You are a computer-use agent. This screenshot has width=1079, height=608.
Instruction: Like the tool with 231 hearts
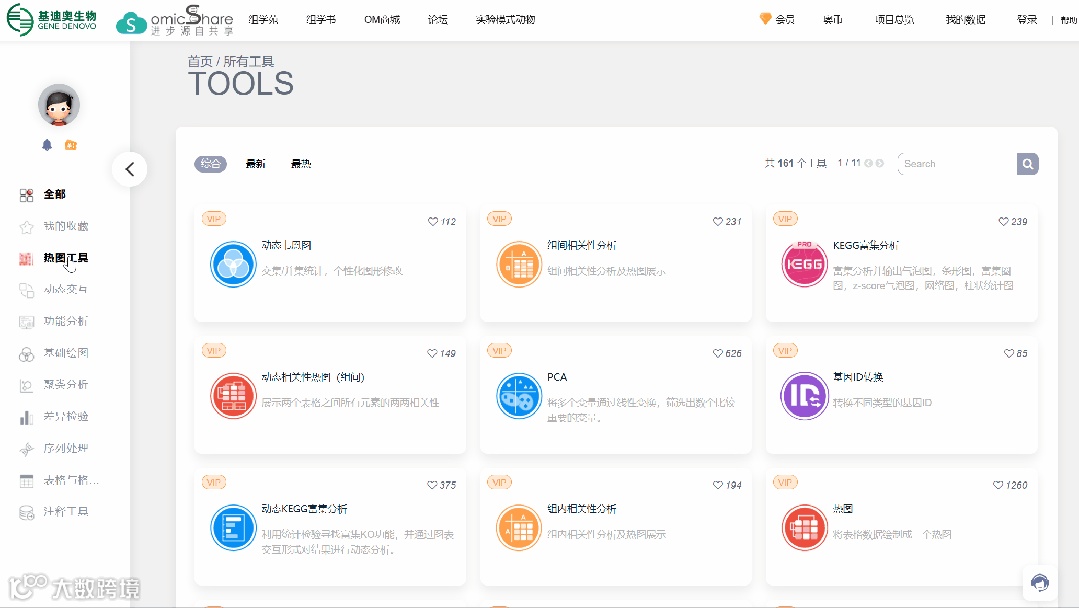pyautogui.click(x=718, y=221)
